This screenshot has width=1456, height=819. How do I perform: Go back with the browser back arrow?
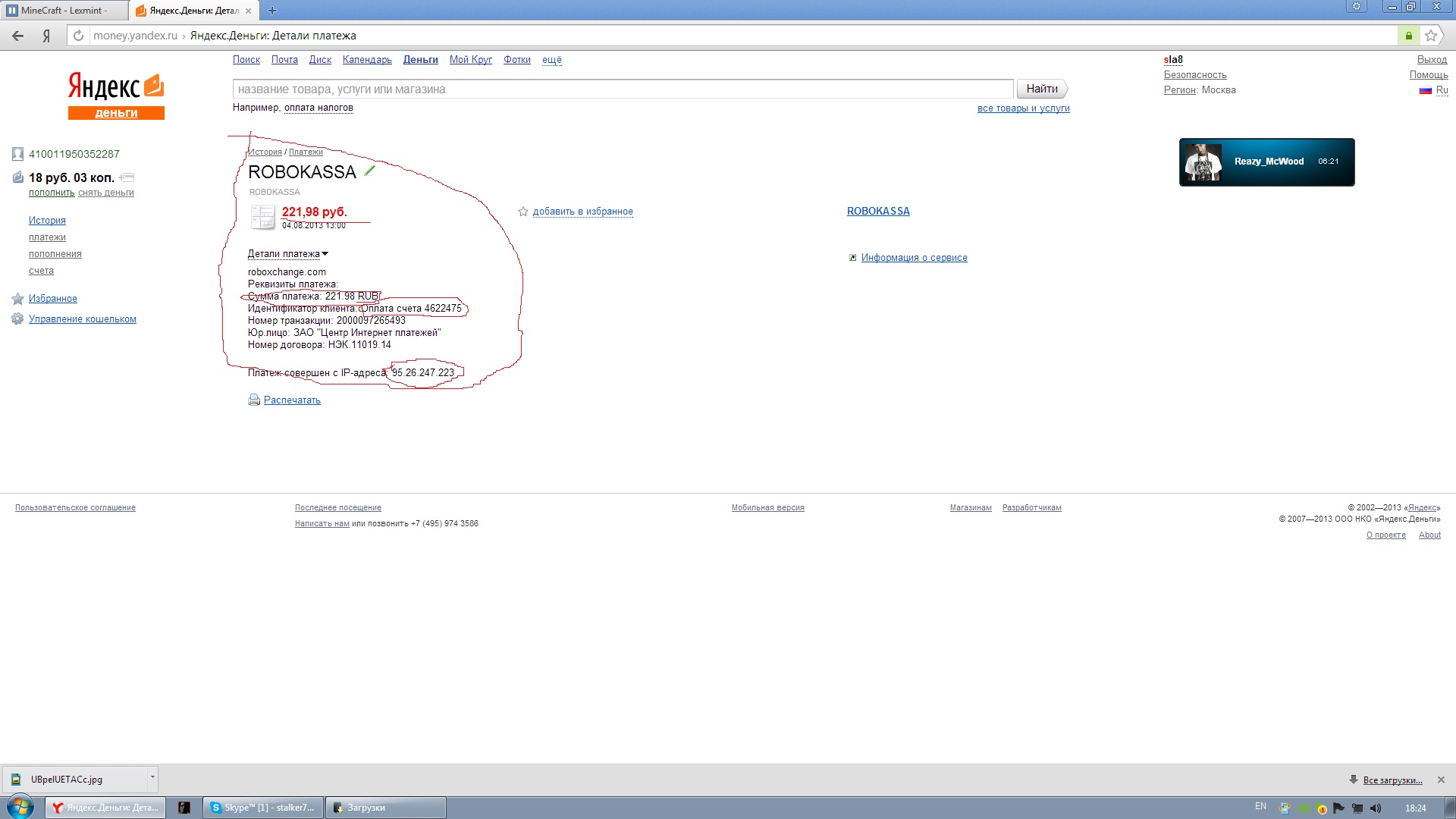click(17, 36)
